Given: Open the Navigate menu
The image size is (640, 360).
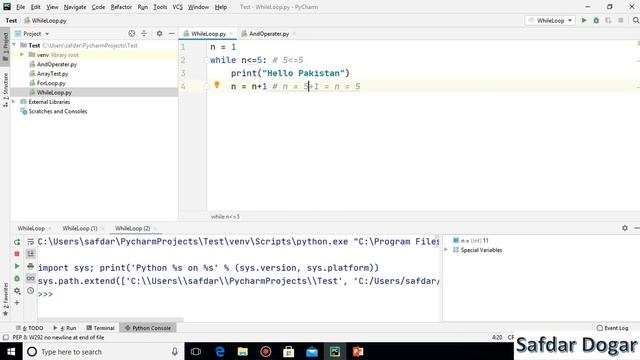Looking at the screenshot, I should click(x=75, y=7).
